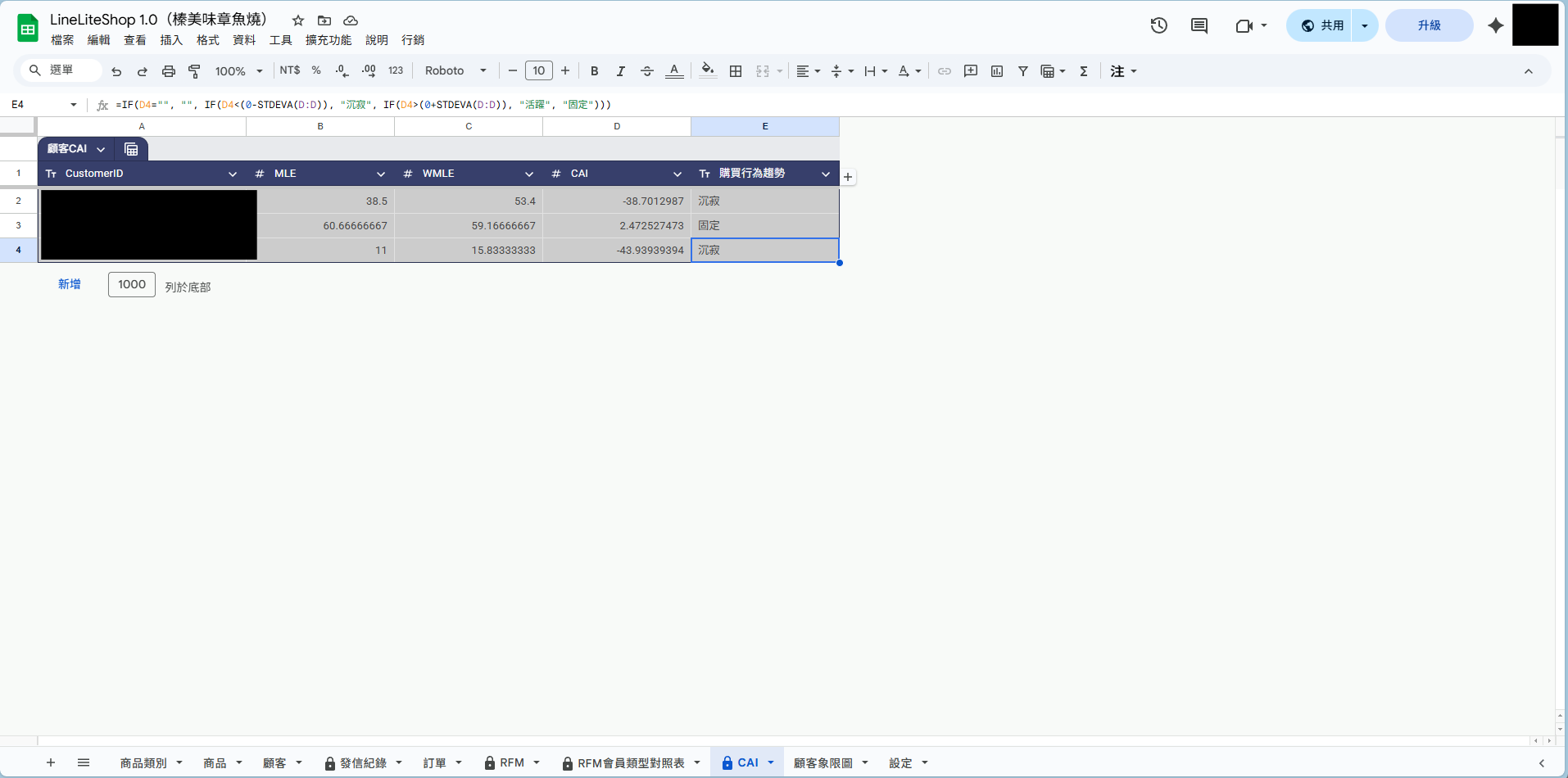Click the 升級 button
Viewport: 1568px width, 778px height.
(x=1429, y=25)
